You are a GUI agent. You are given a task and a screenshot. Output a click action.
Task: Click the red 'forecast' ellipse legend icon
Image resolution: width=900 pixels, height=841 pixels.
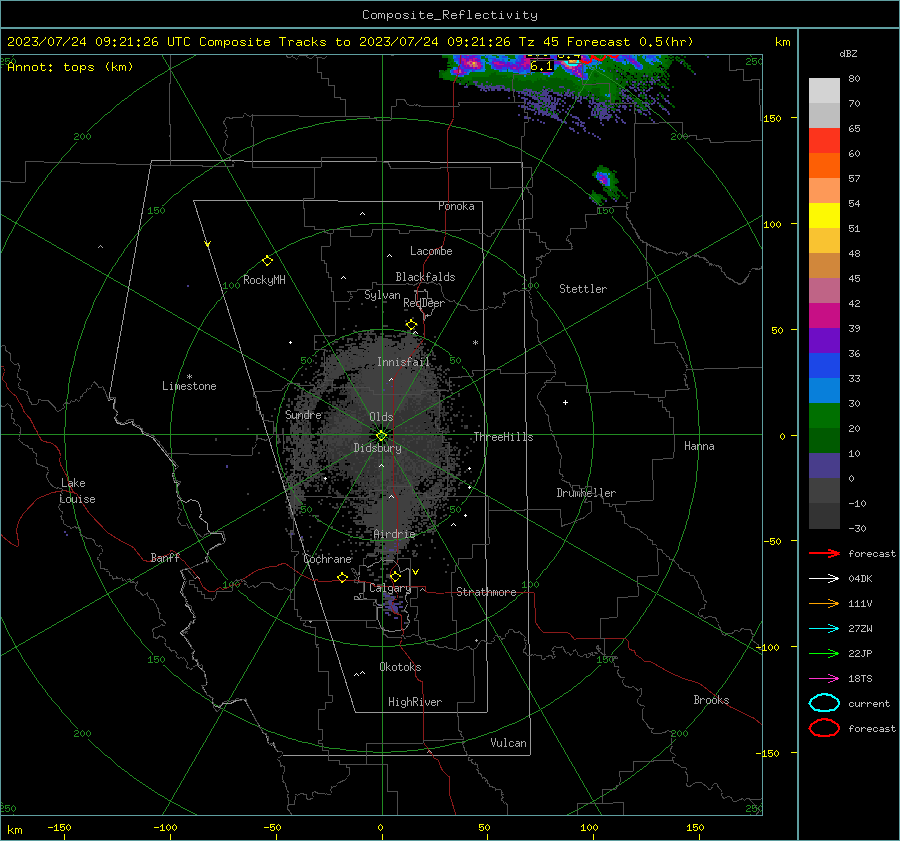824,728
